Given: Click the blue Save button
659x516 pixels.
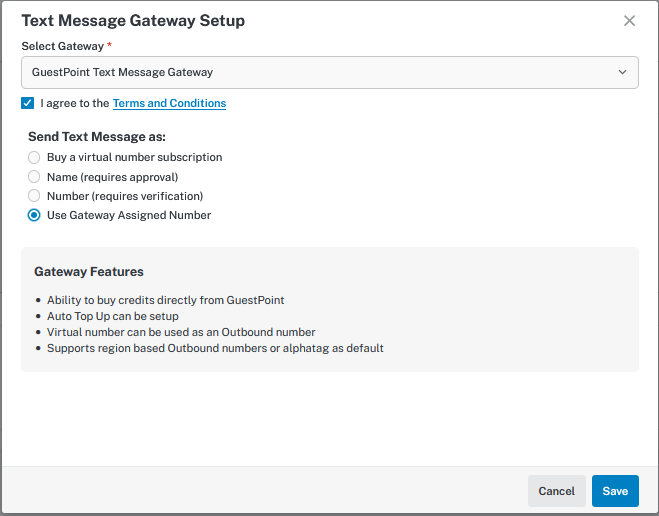Looking at the screenshot, I should [614, 491].
